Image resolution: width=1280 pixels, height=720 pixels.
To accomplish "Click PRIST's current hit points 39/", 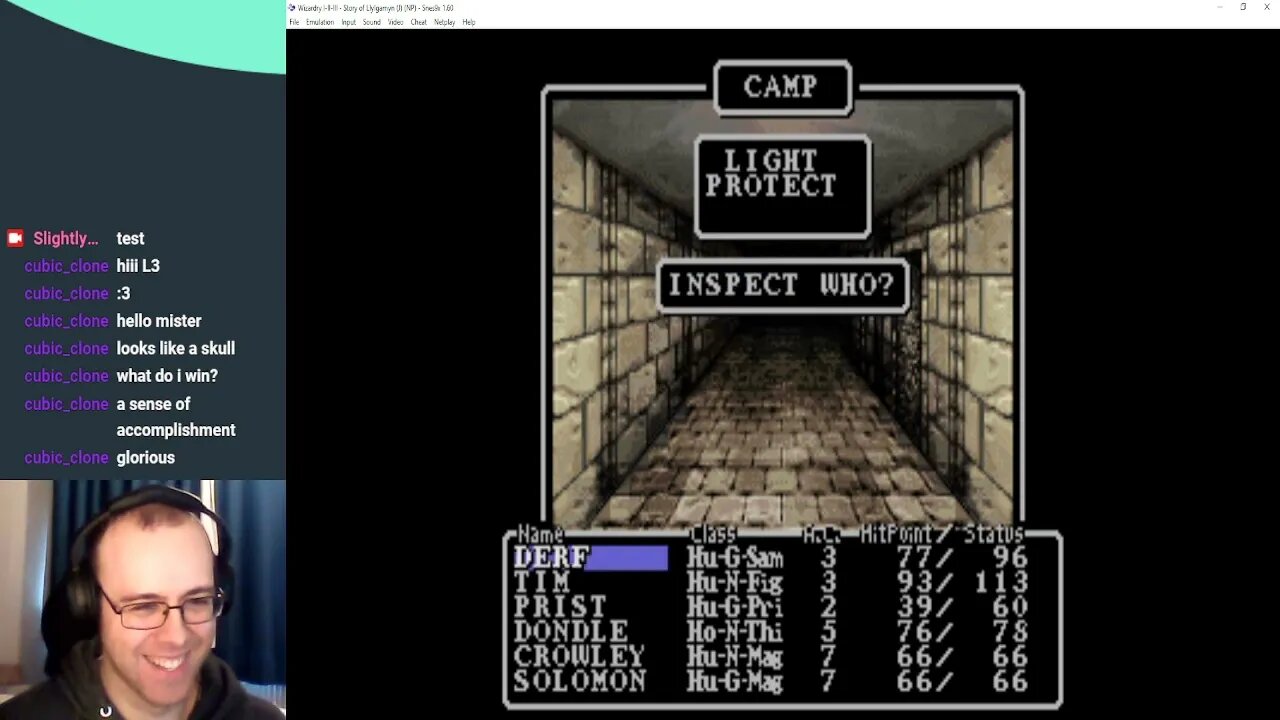I will [927, 607].
